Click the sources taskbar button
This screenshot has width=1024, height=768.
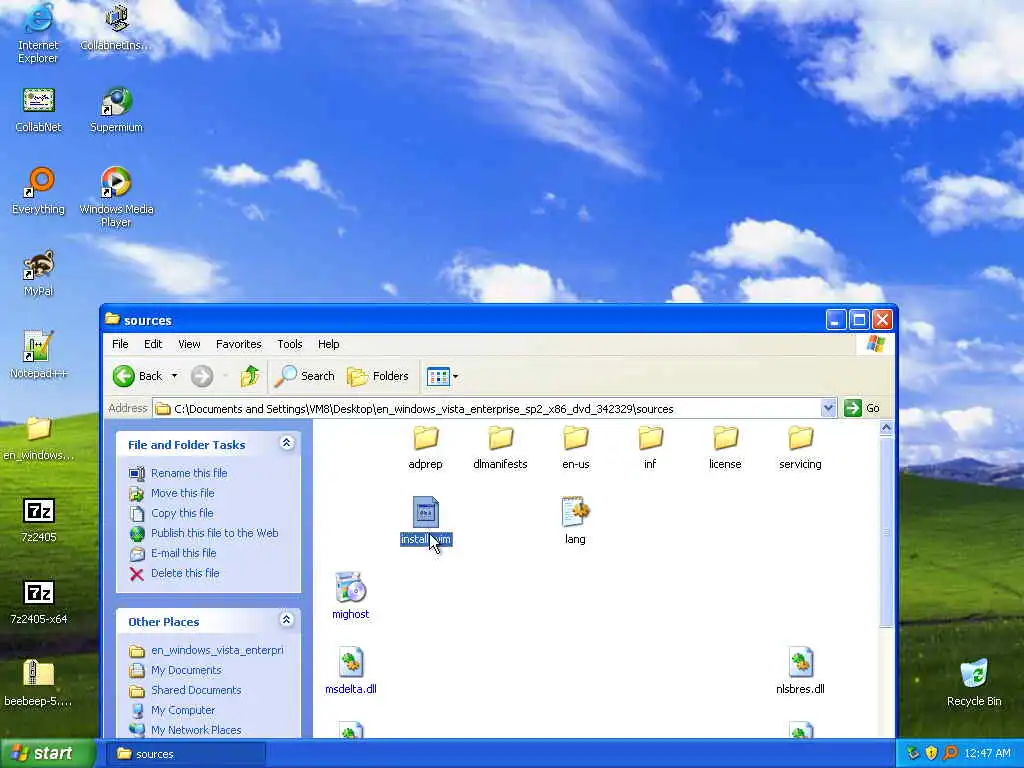tap(185, 754)
